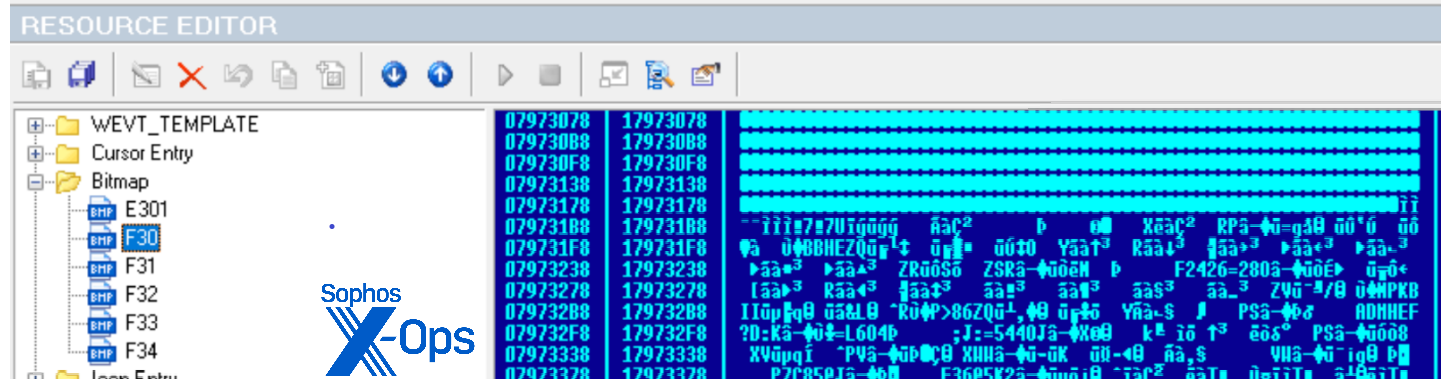The image size is (1445, 383).
Task: Click the RESOURCE EDITOR panel title
Action: tap(149, 26)
